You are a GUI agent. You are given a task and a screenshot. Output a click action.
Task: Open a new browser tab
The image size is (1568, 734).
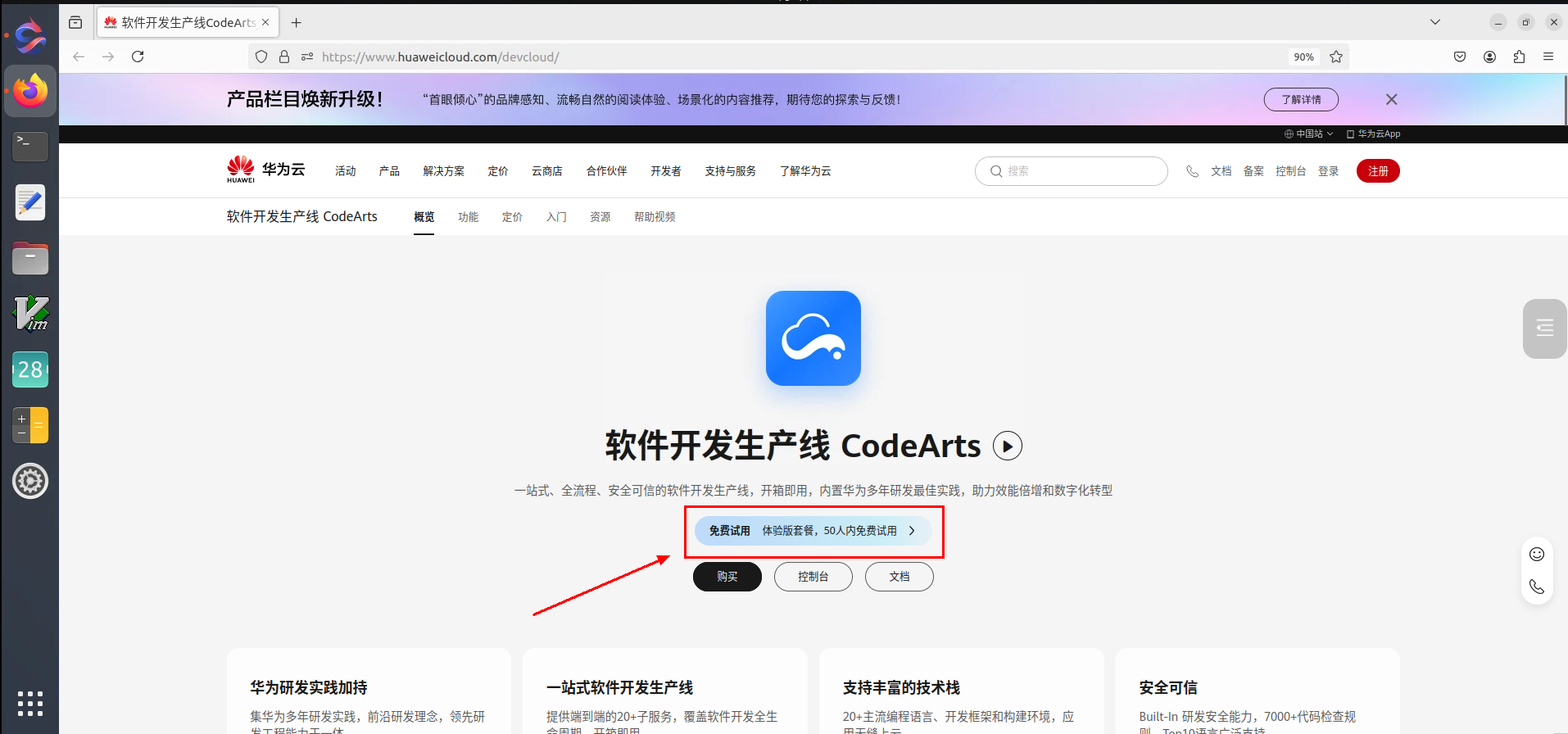click(x=297, y=23)
